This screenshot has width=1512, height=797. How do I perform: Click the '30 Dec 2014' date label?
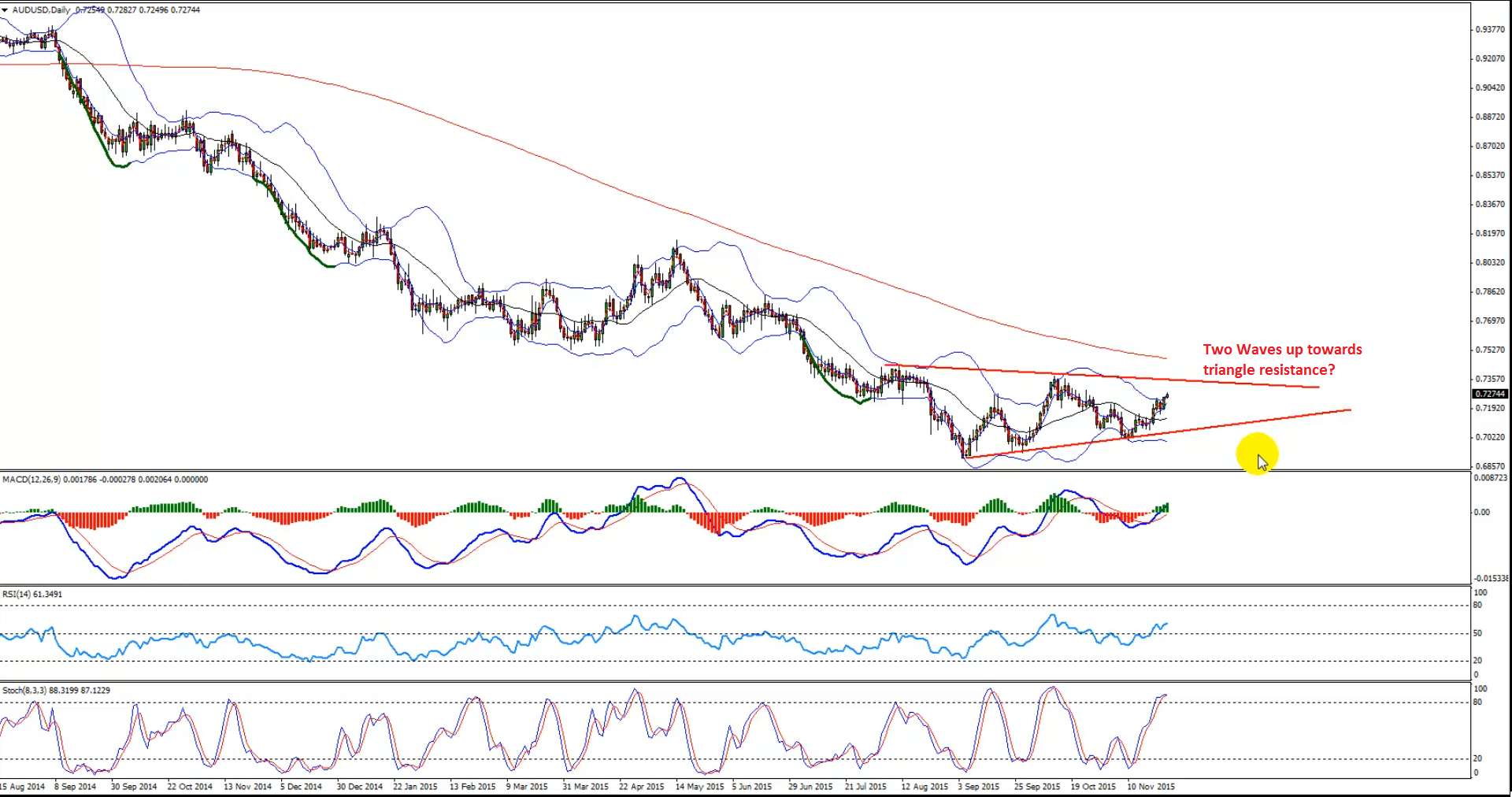coord(359,787)
